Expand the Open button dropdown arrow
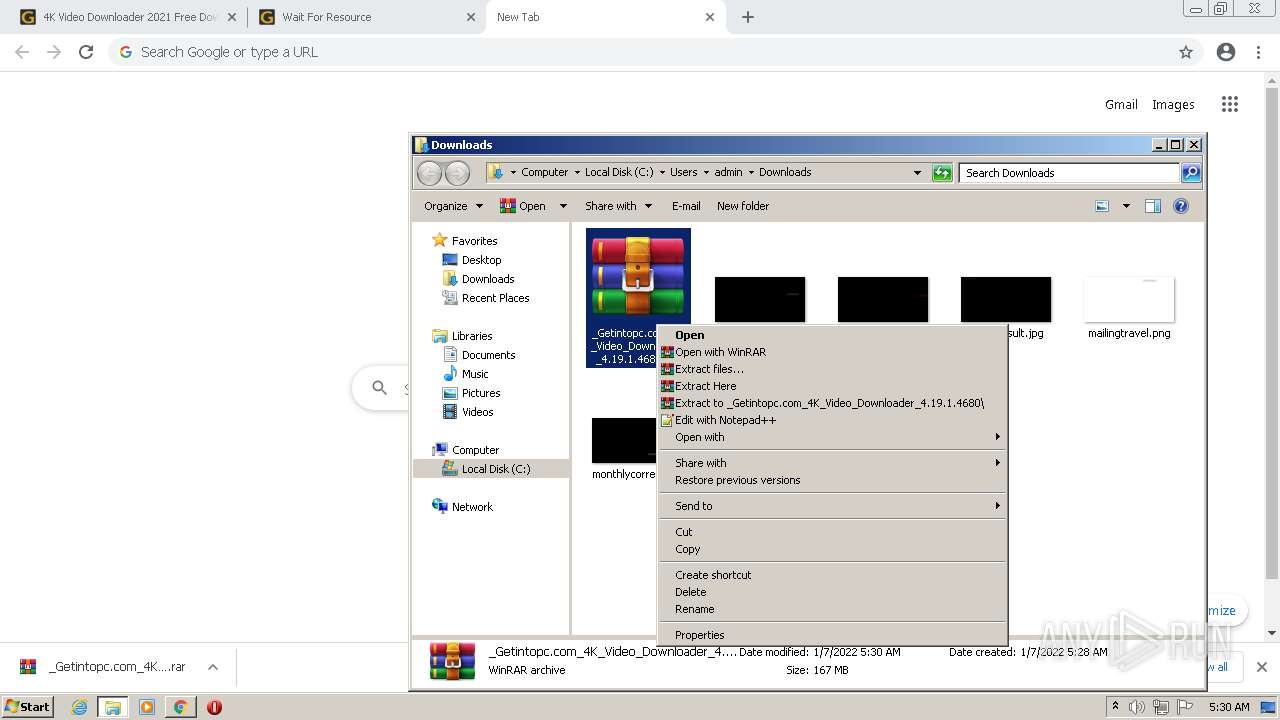The height and width of the screenshot is (720, 1280). tap(563, 206)
